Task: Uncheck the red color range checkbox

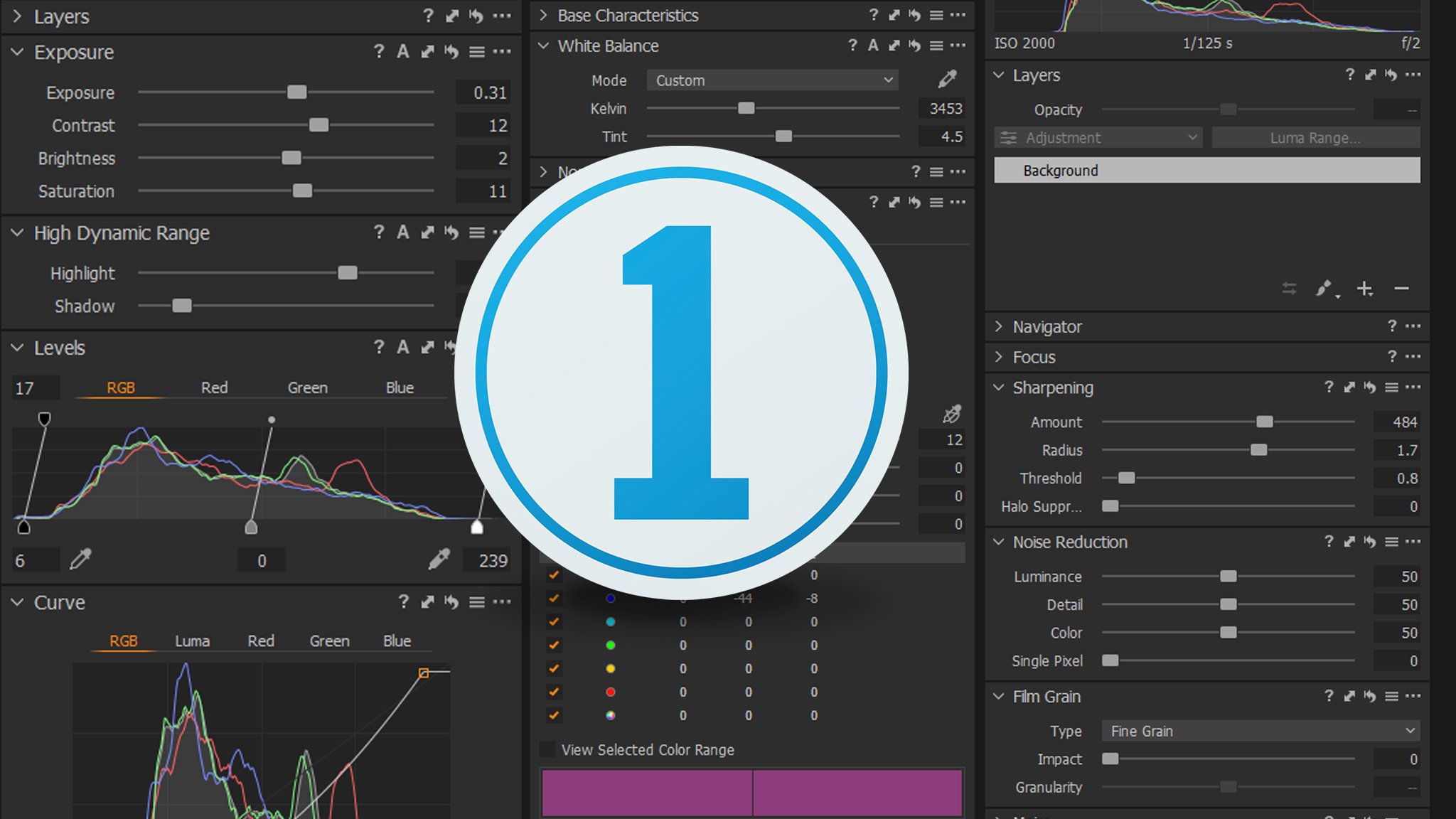Action: pos(554,692)
